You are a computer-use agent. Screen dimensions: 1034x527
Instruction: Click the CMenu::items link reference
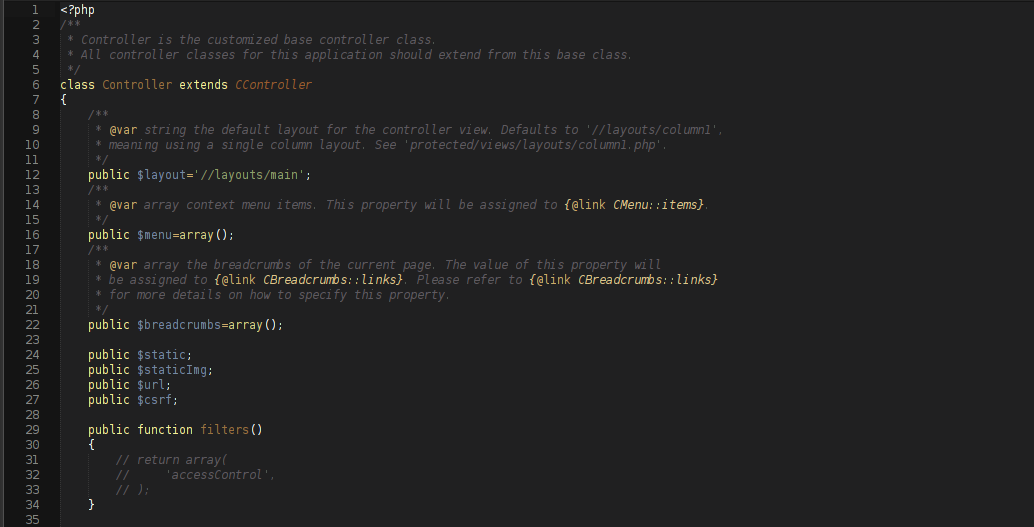coord(658,205)
